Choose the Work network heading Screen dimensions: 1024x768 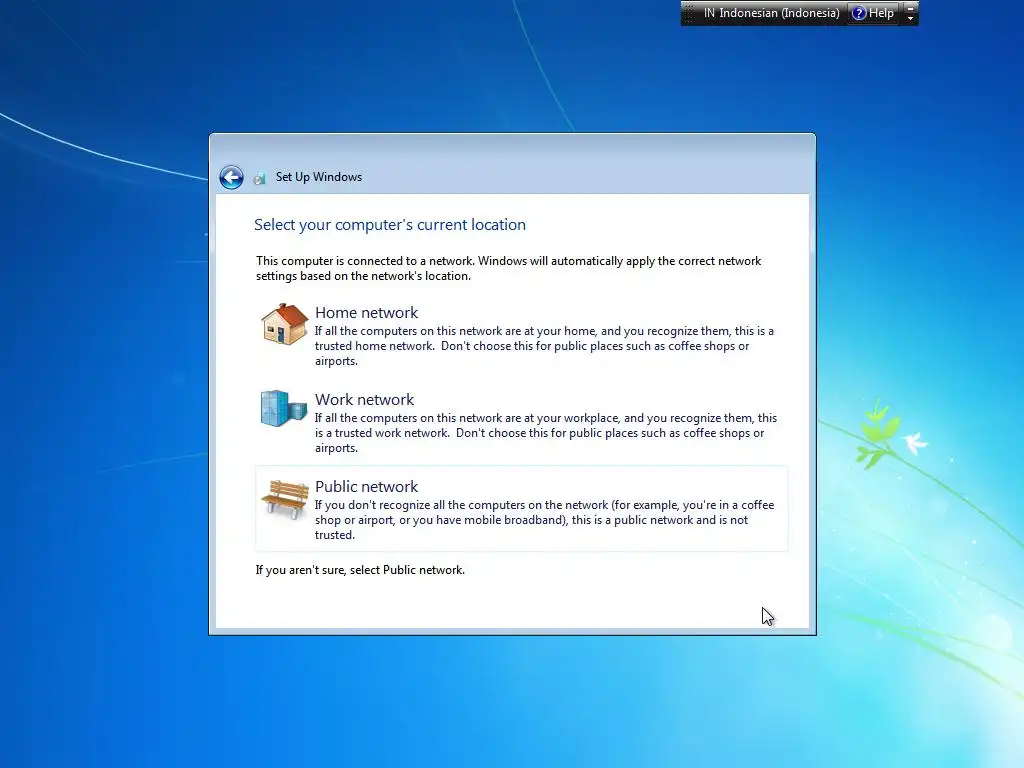tap(364, 400)
